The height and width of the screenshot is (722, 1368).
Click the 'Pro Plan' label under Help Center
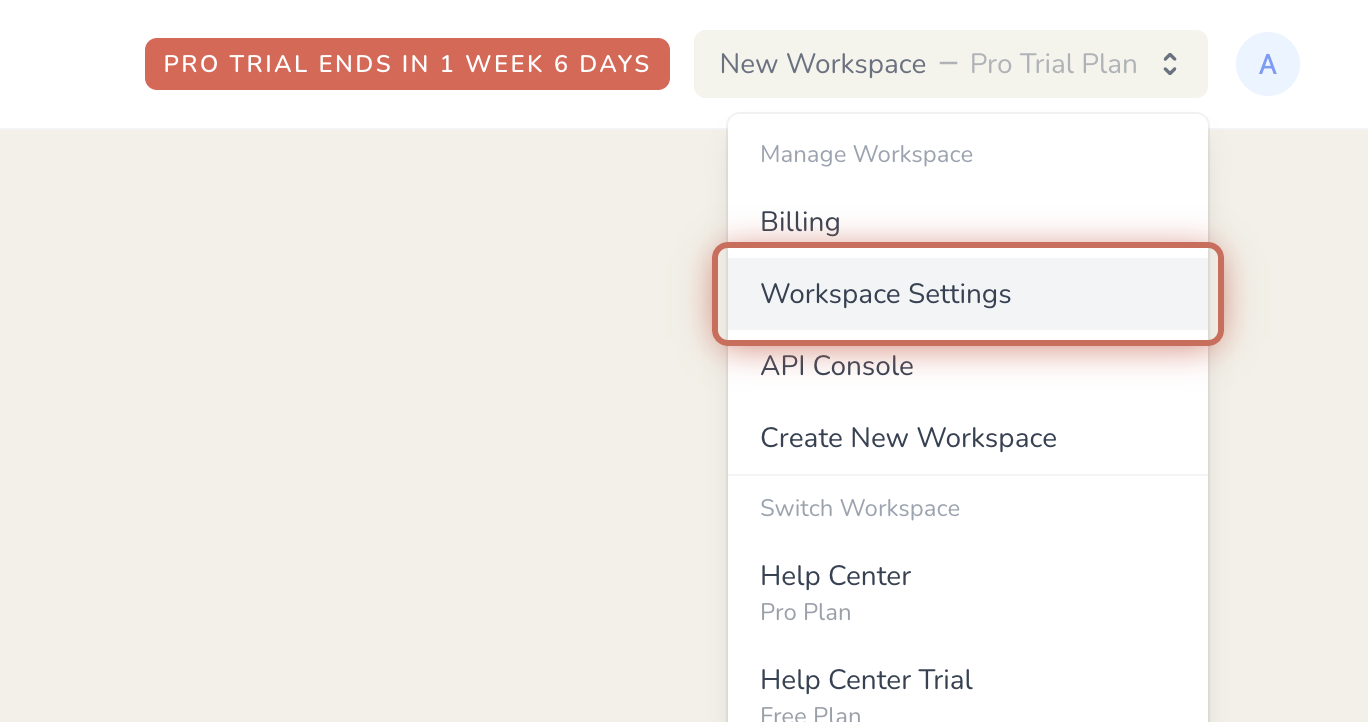[805, 612]
